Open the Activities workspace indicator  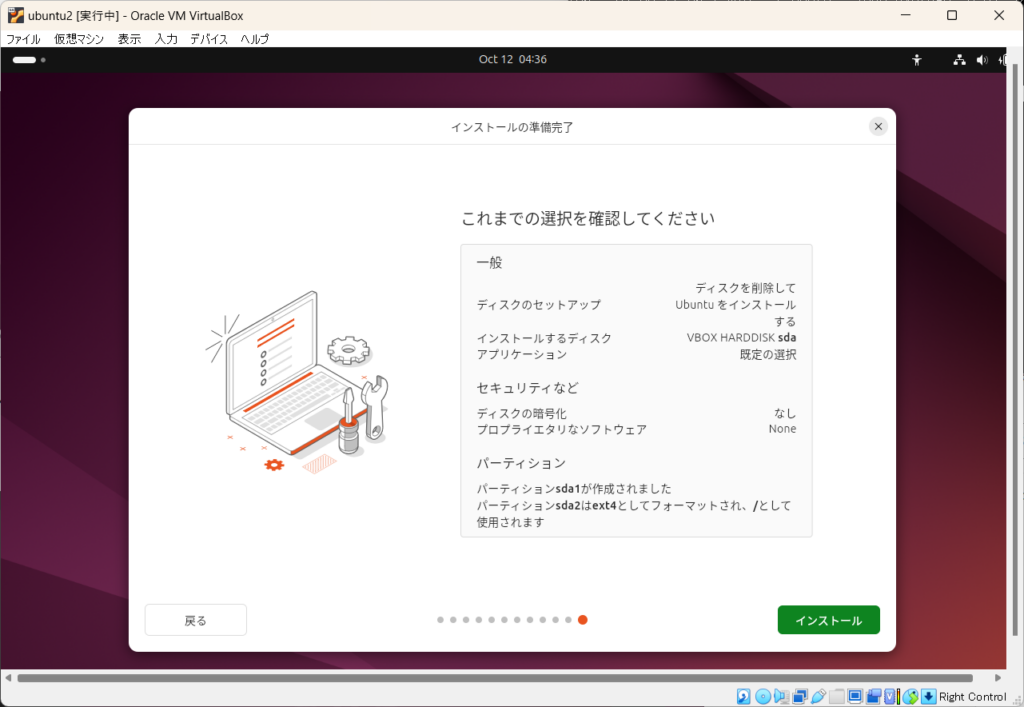(x=29, y=60)
